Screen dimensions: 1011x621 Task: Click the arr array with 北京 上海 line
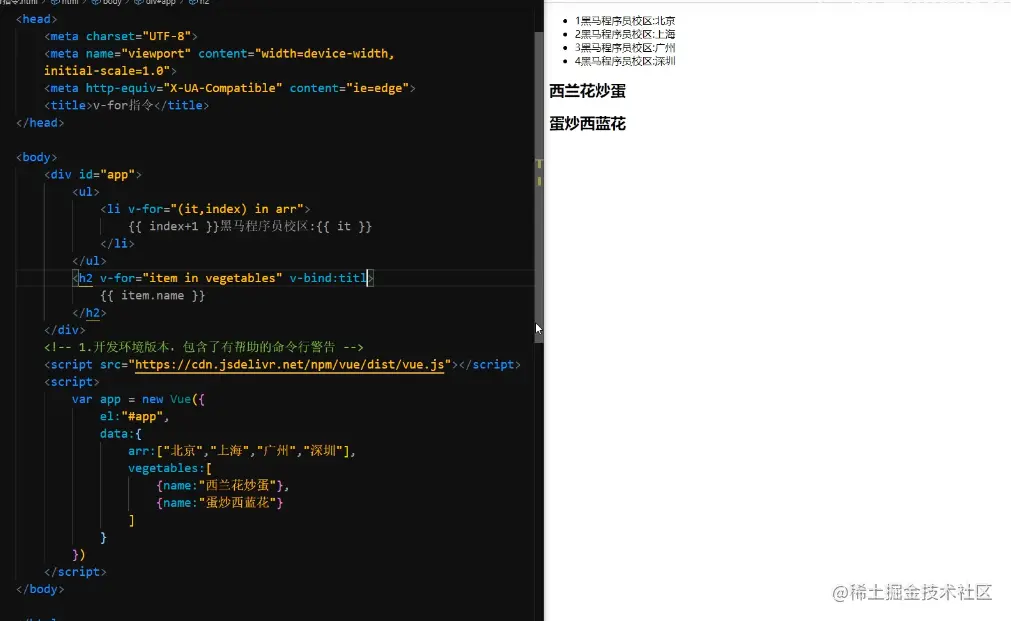click(242, 451)
